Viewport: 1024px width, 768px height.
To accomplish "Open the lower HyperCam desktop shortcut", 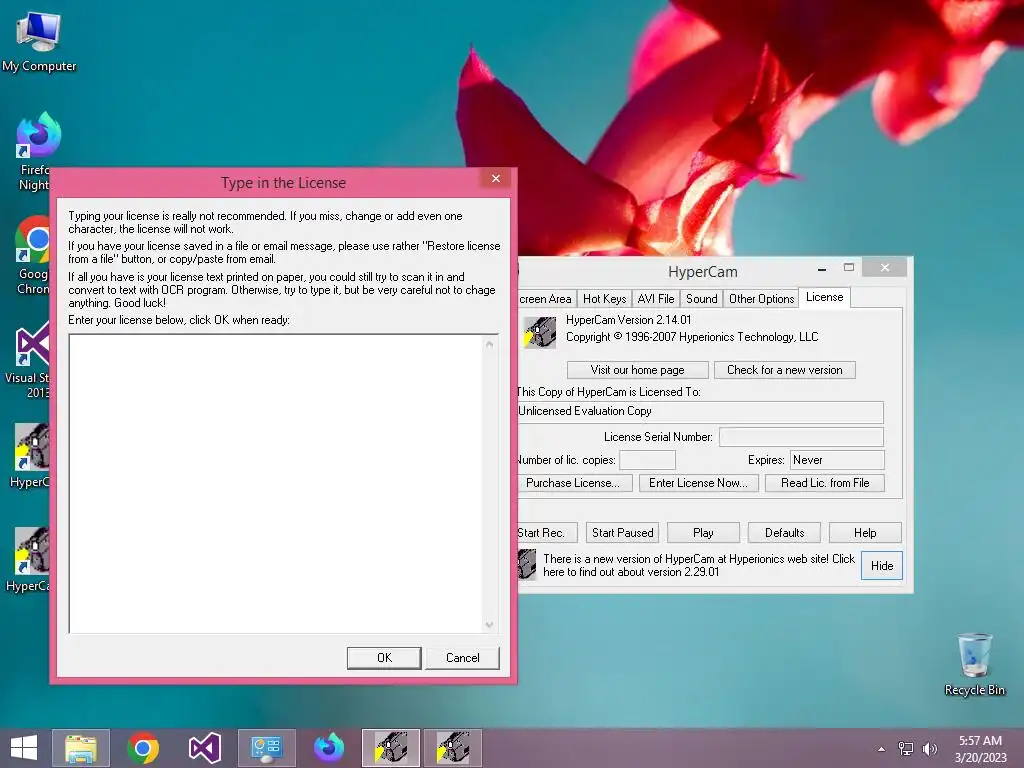I will [x=29, y=560].
